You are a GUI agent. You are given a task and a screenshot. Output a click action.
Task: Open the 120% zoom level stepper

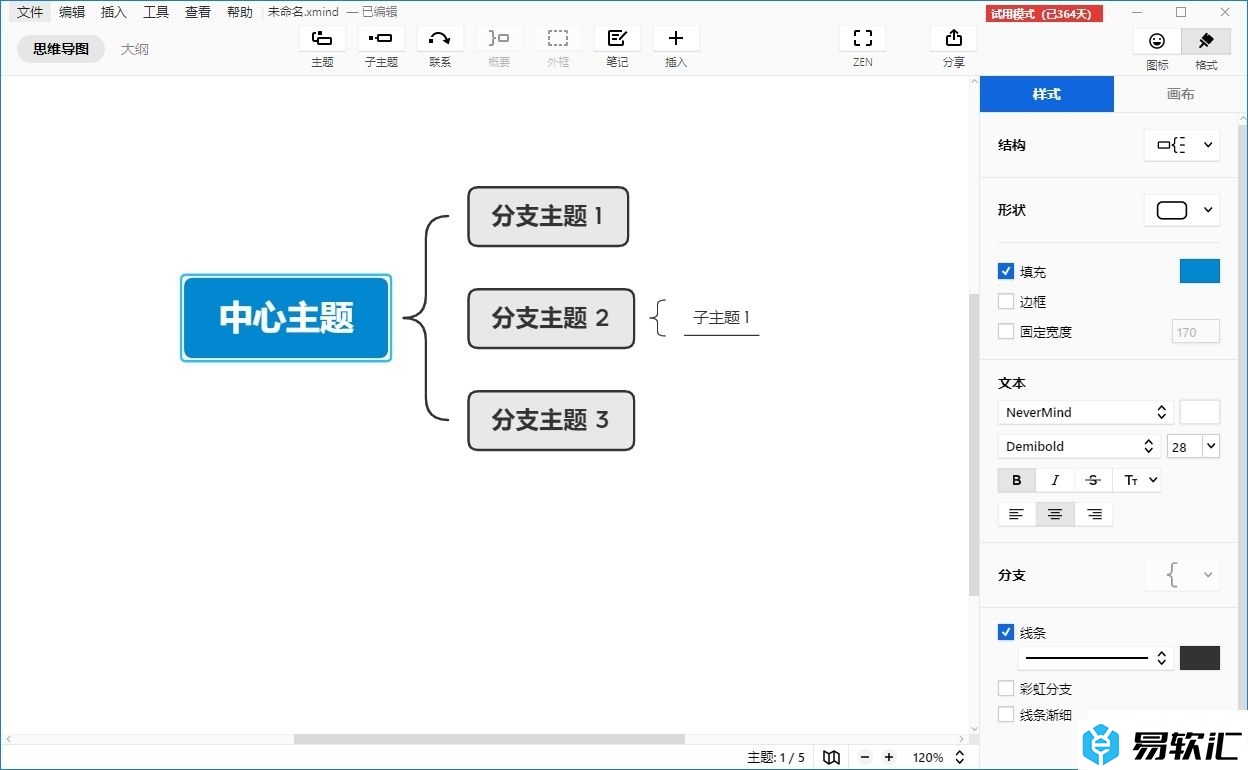(960, 757)
